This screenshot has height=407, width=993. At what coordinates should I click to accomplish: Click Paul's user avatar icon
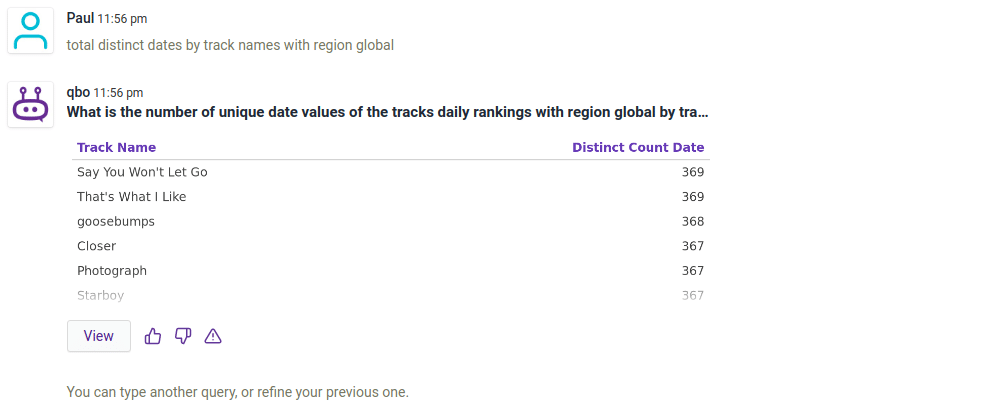point(31,31)
